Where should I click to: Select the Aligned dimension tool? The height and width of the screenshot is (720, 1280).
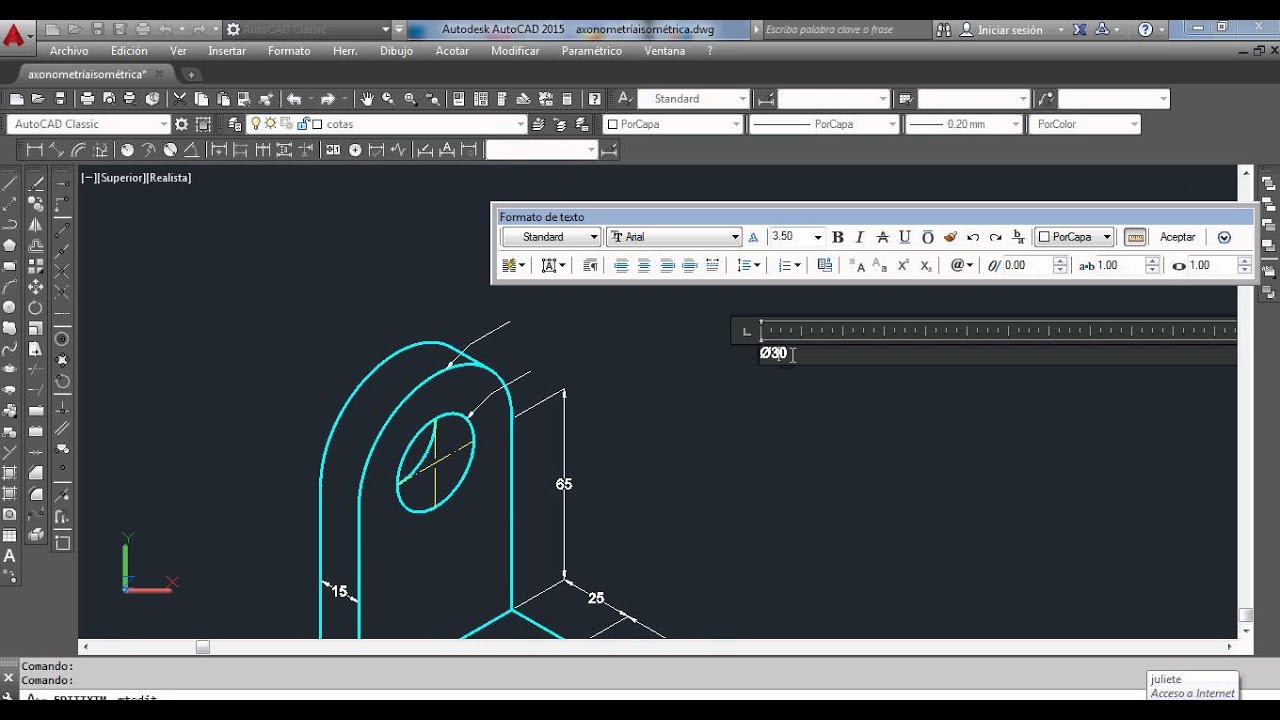57,150
